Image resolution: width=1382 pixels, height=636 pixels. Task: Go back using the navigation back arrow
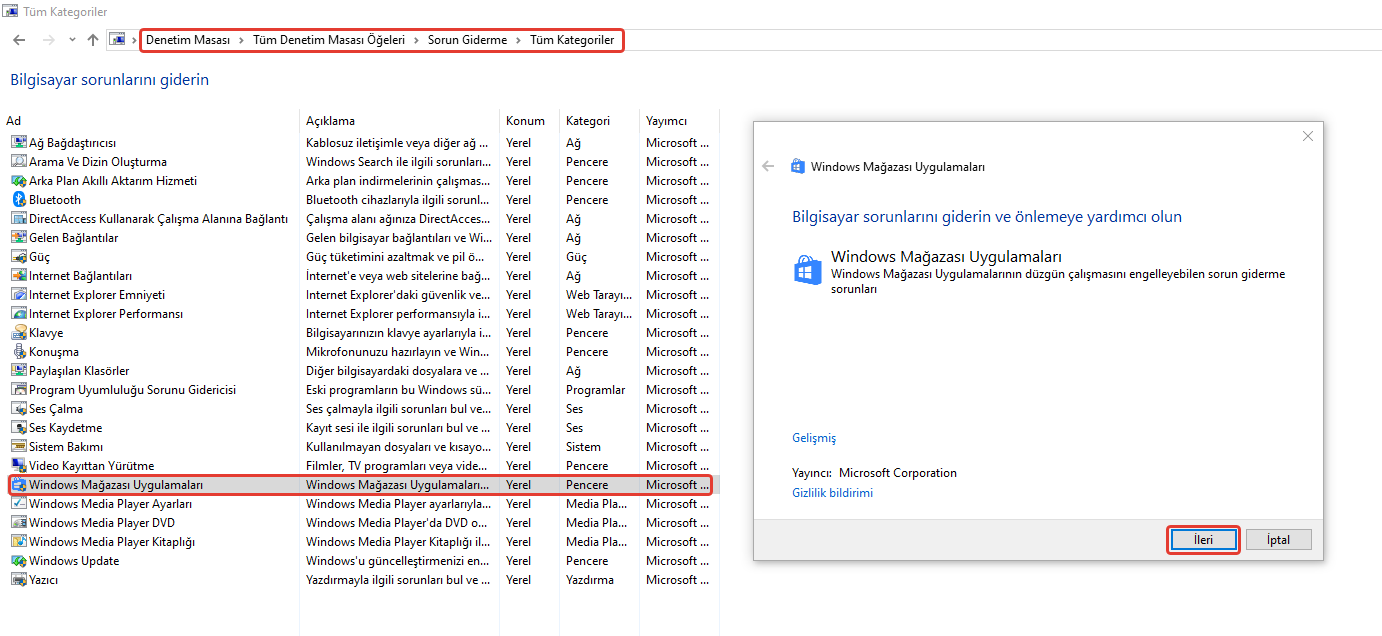pos(19,40)
